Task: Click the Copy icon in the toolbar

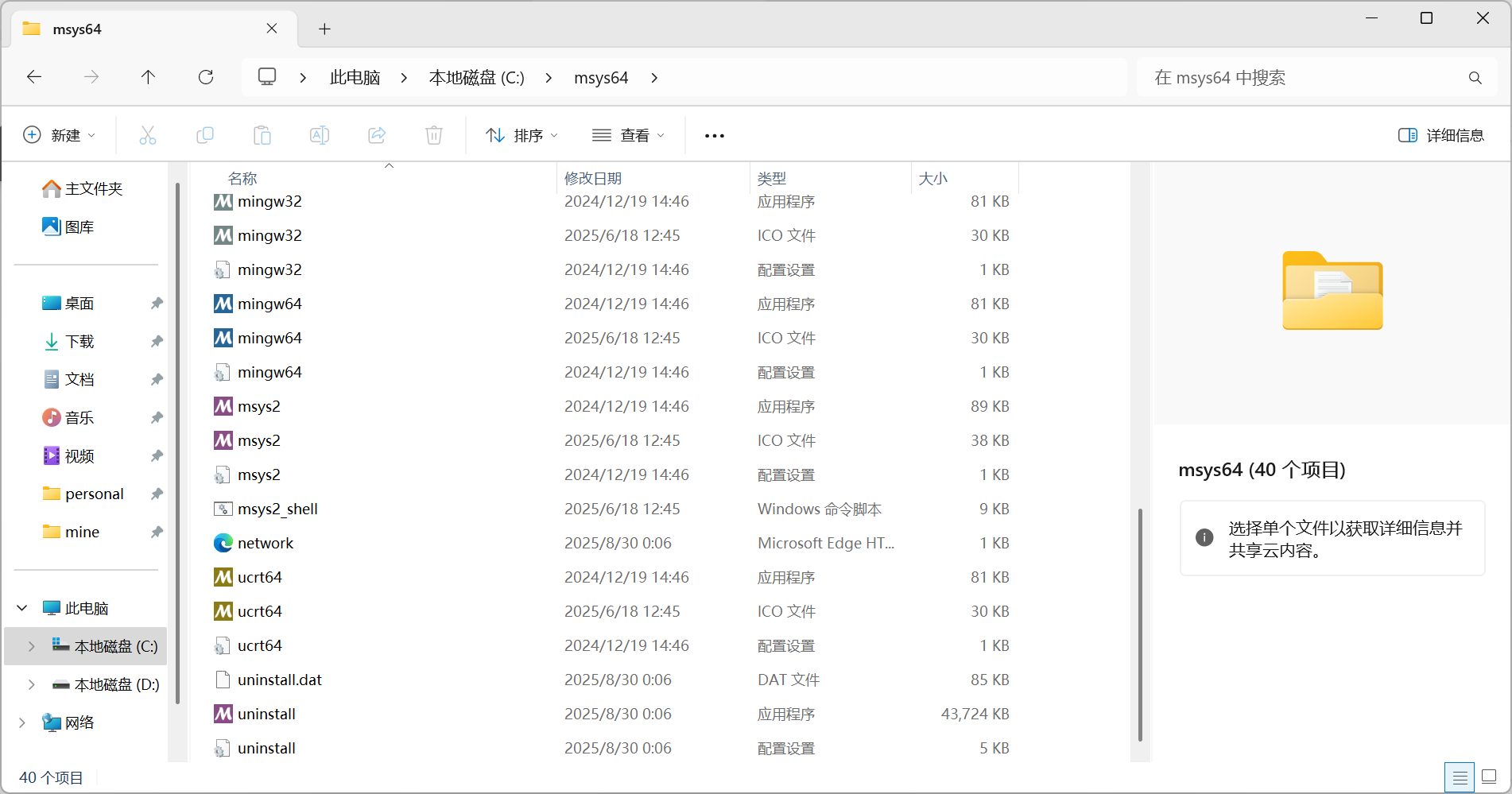Action: click(x=205, y=134)
